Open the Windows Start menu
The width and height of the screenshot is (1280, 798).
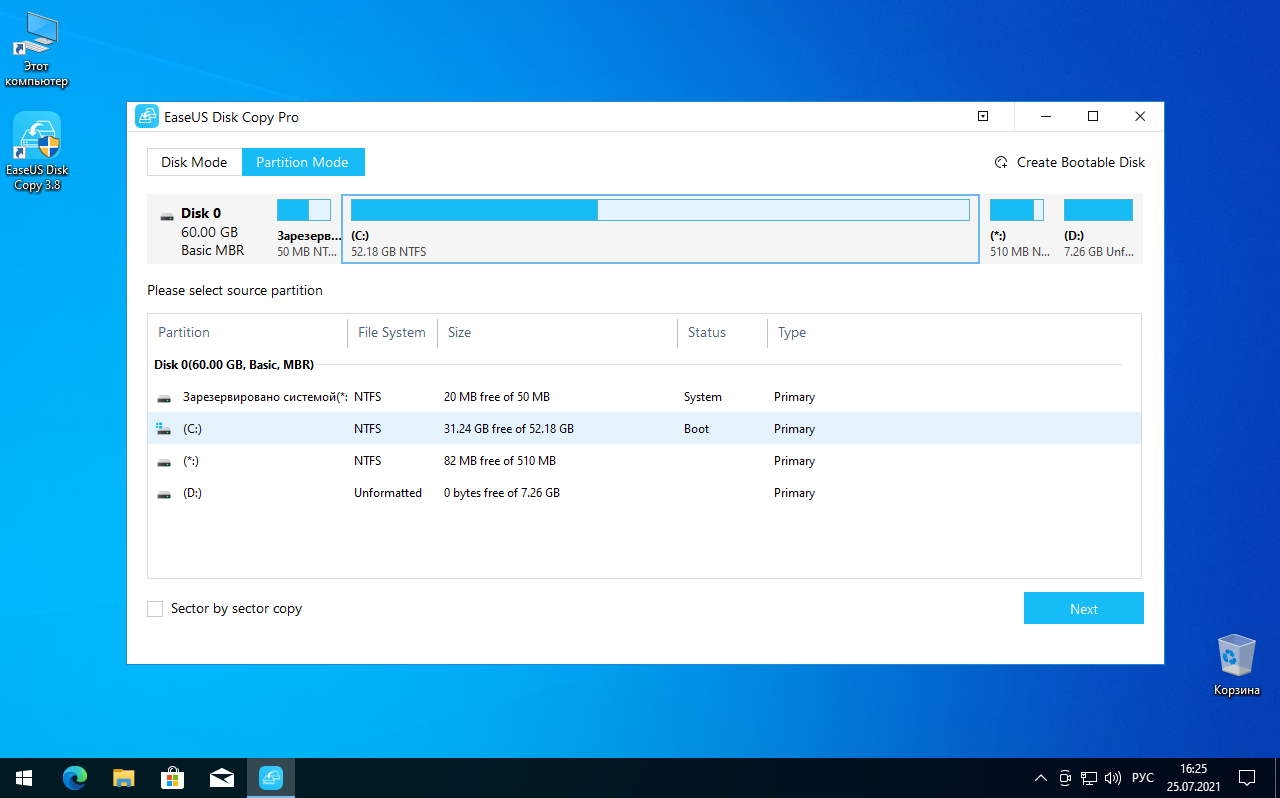coord(24,778)
